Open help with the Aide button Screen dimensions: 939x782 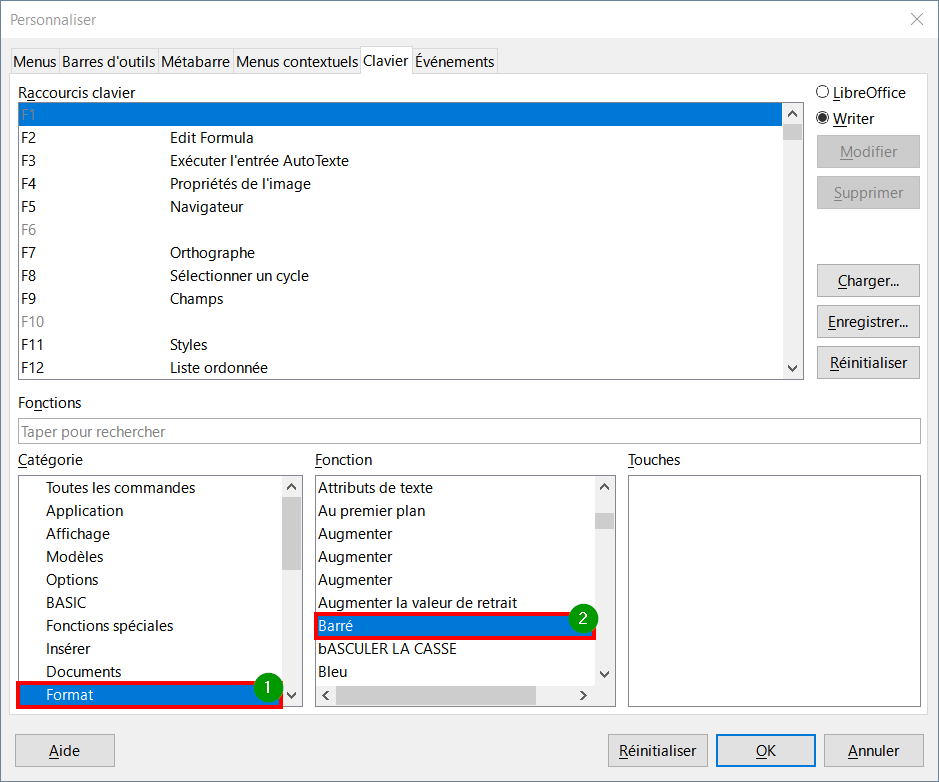[65, 751]
